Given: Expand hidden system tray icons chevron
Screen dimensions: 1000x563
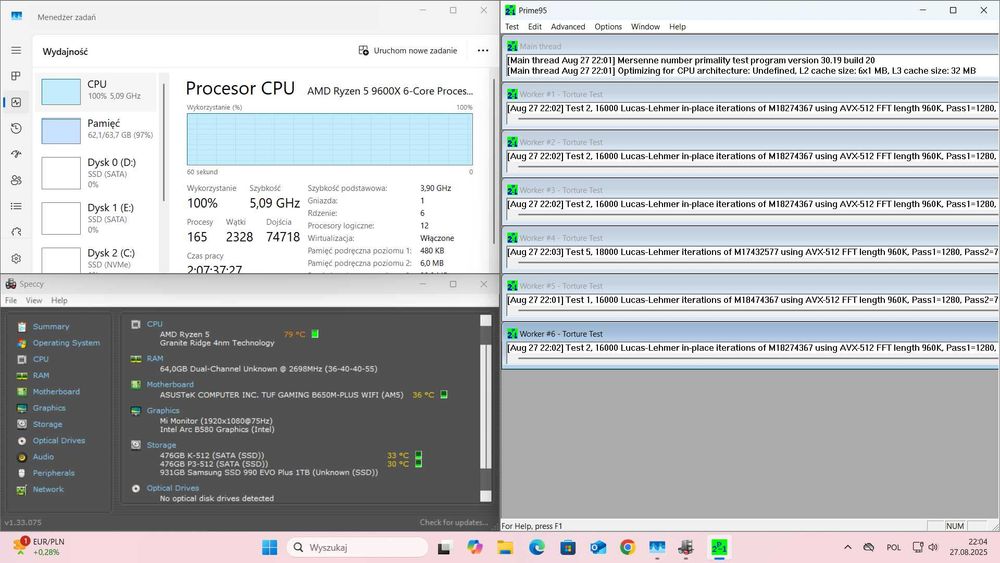Looking at the screenshot, I should [848, 547].
